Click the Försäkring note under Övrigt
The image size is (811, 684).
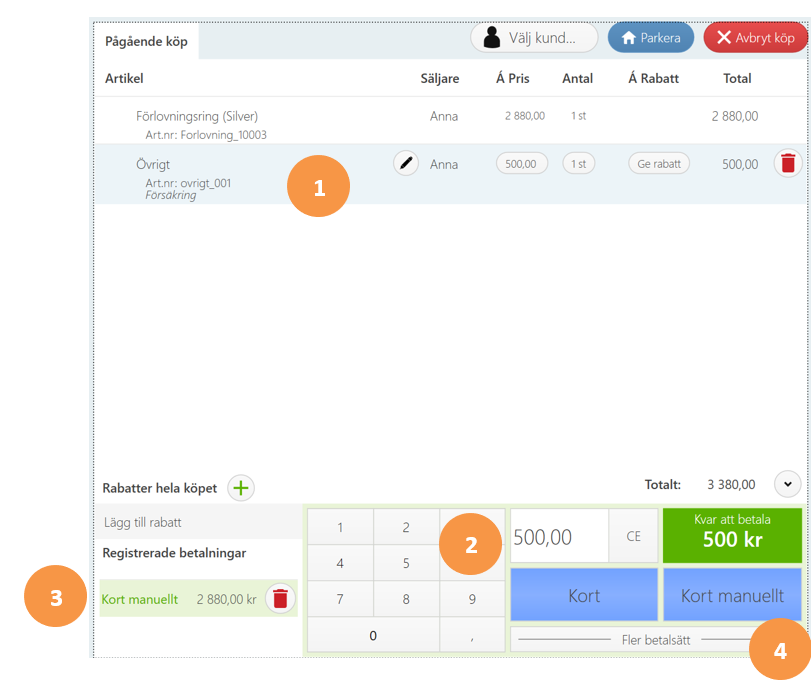171,195
